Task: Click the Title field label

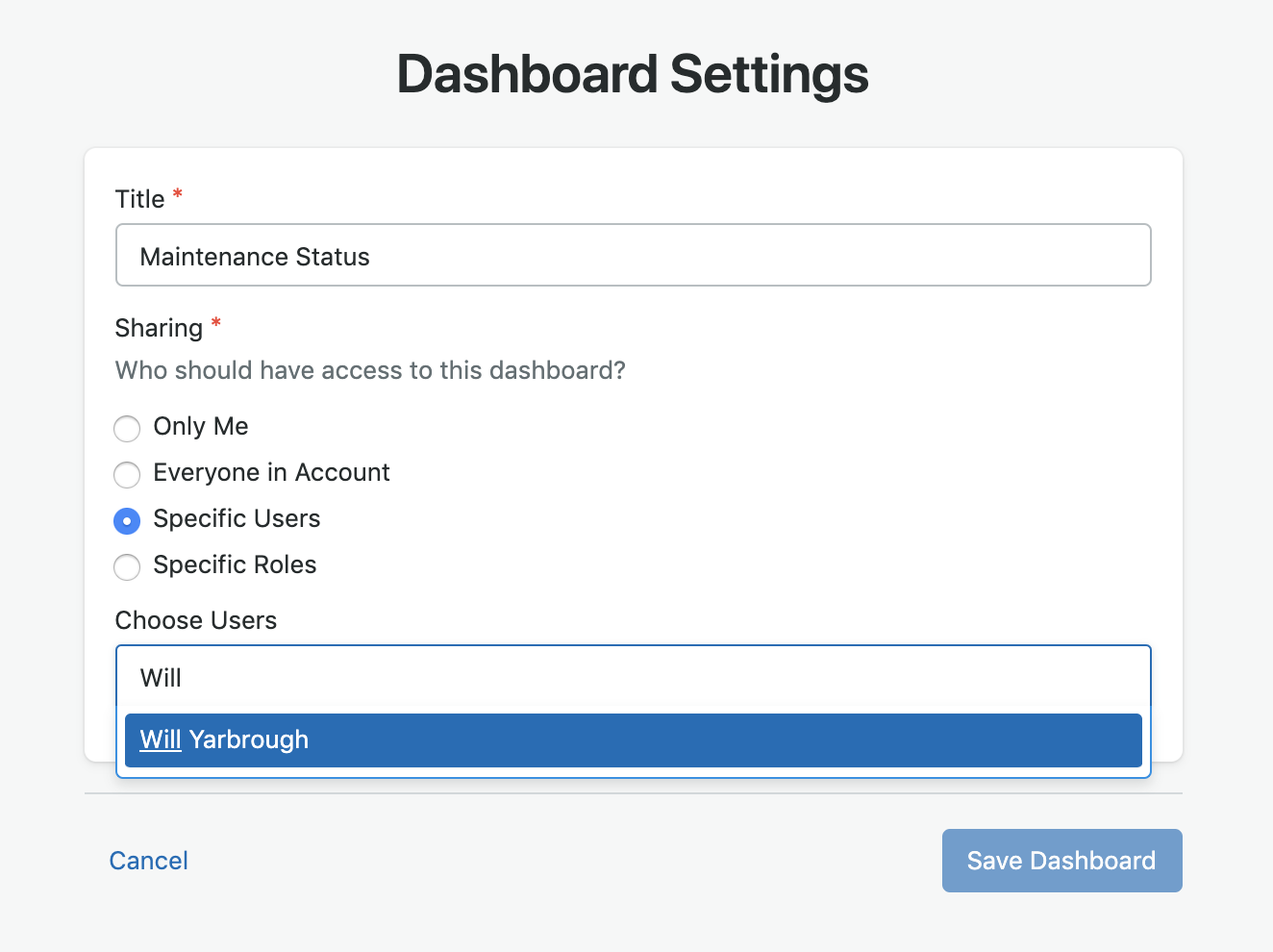Action: (x=140, y=199)
